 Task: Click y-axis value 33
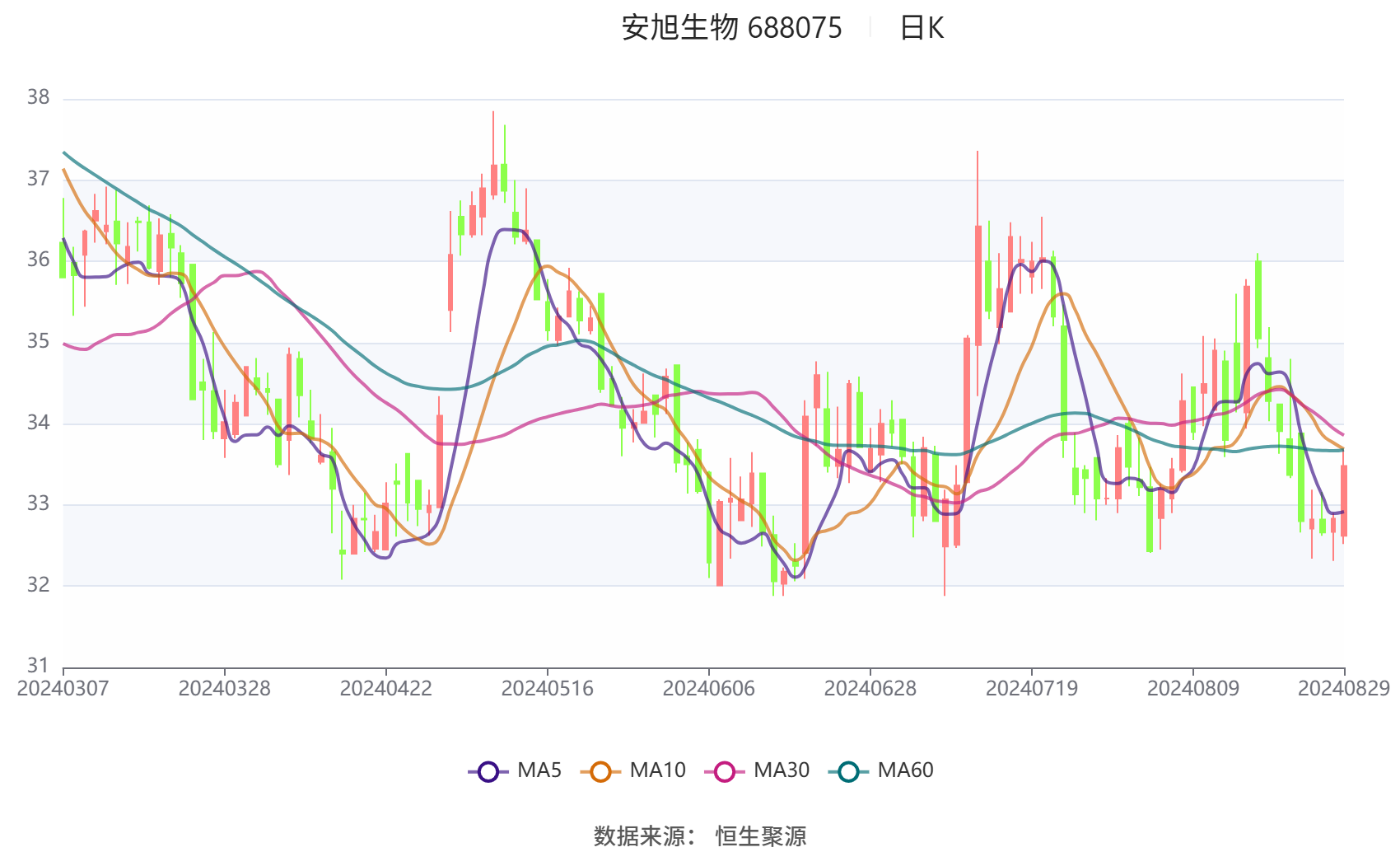point(39,503)
